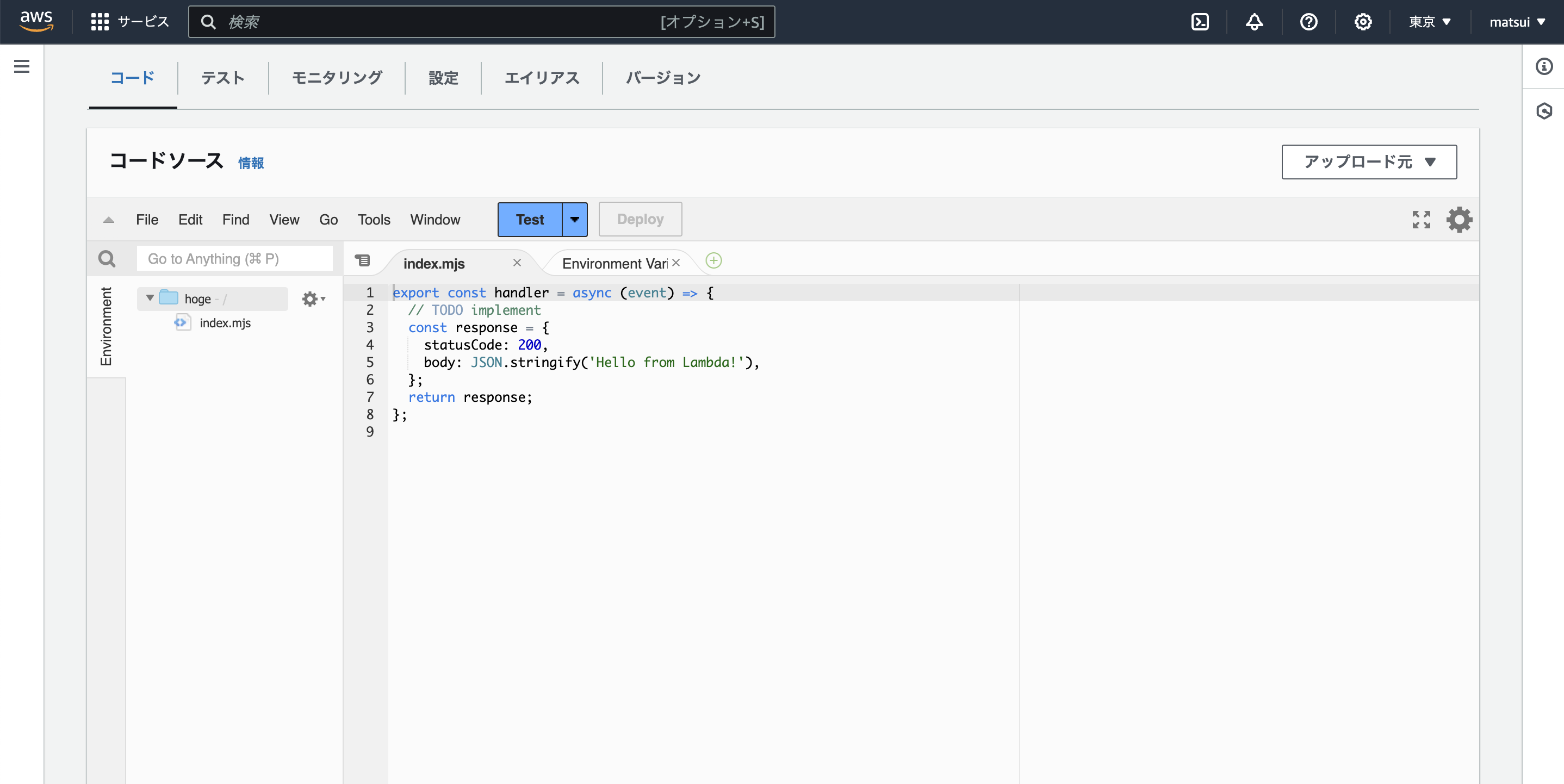Switch to the モニタリング tab

tap(337, 78)
